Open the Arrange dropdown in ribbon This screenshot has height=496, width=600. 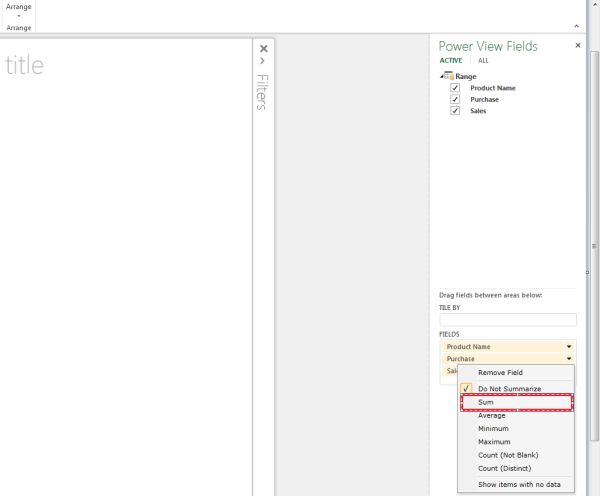pos(18,10)
